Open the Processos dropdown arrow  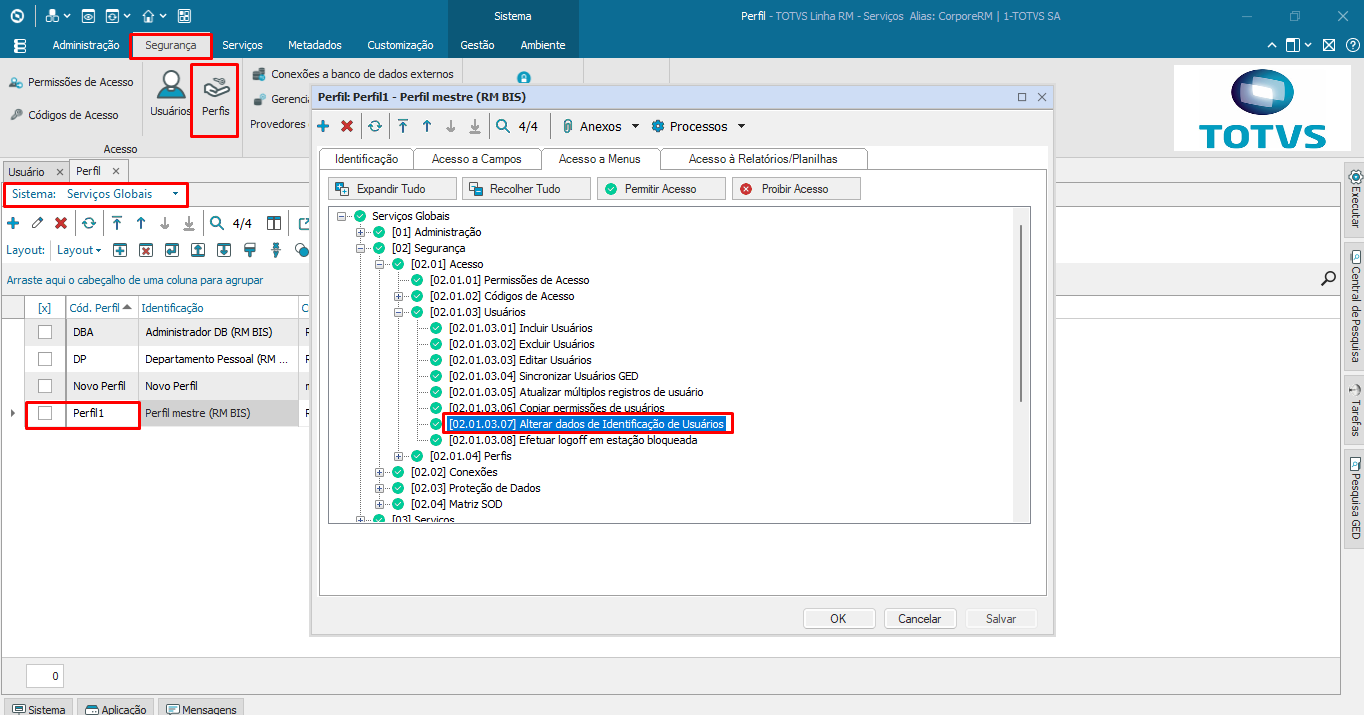coord(741,126)
